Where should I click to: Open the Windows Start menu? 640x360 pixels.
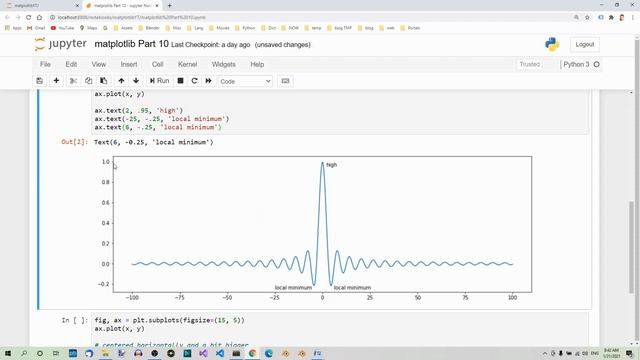coord(8,353)
